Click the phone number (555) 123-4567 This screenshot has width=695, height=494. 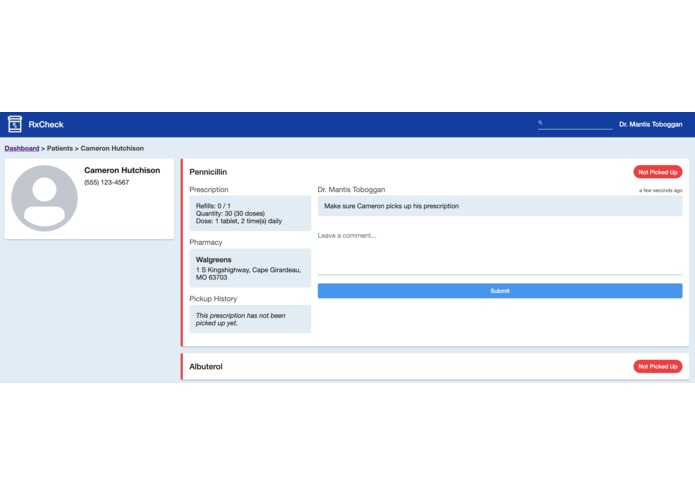(x=106, y=182)
